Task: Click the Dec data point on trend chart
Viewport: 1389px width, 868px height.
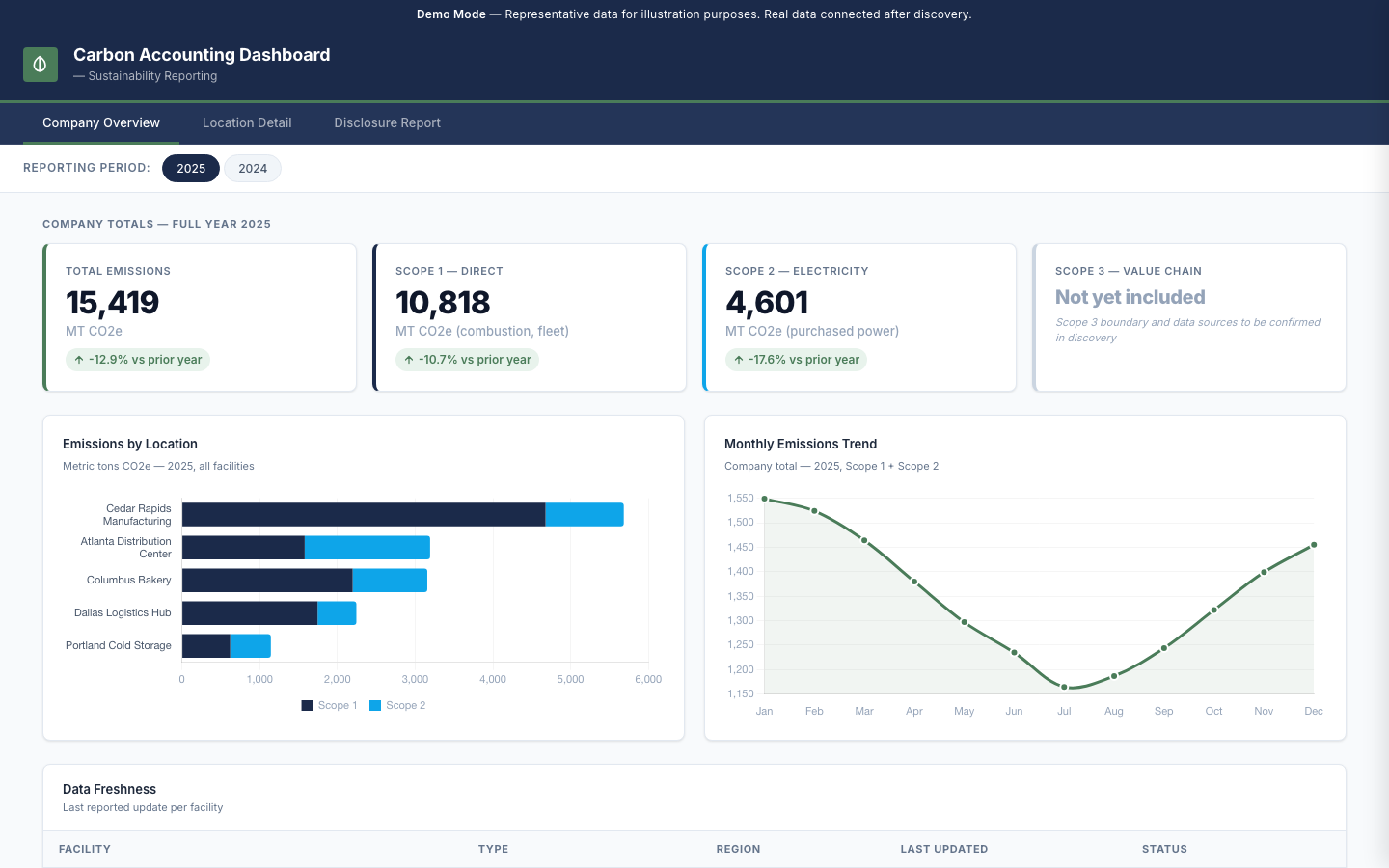Action: [x=1314, y=545]
